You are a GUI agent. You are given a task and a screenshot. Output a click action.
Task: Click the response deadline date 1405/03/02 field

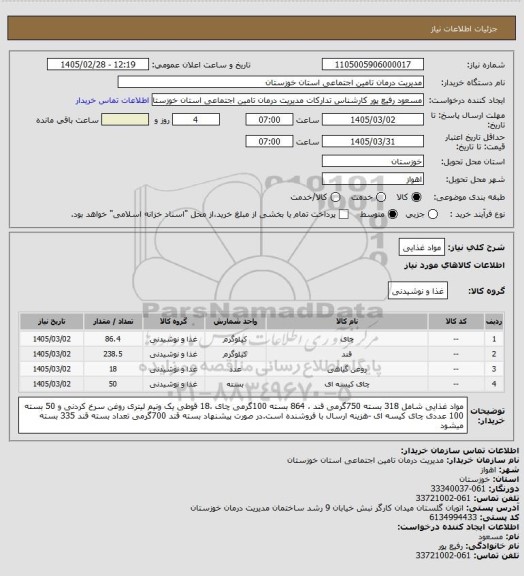373,120
